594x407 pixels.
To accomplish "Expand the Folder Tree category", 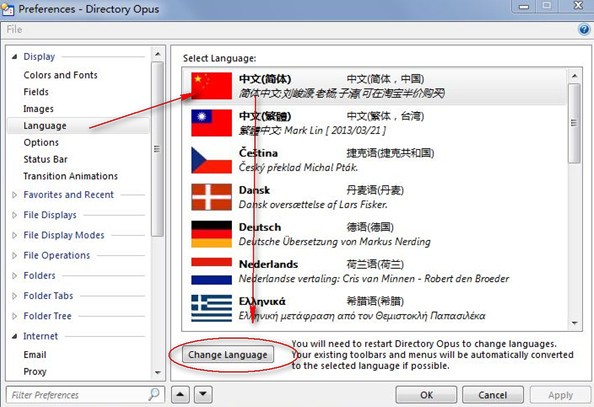I will click(x=14, y=316).
